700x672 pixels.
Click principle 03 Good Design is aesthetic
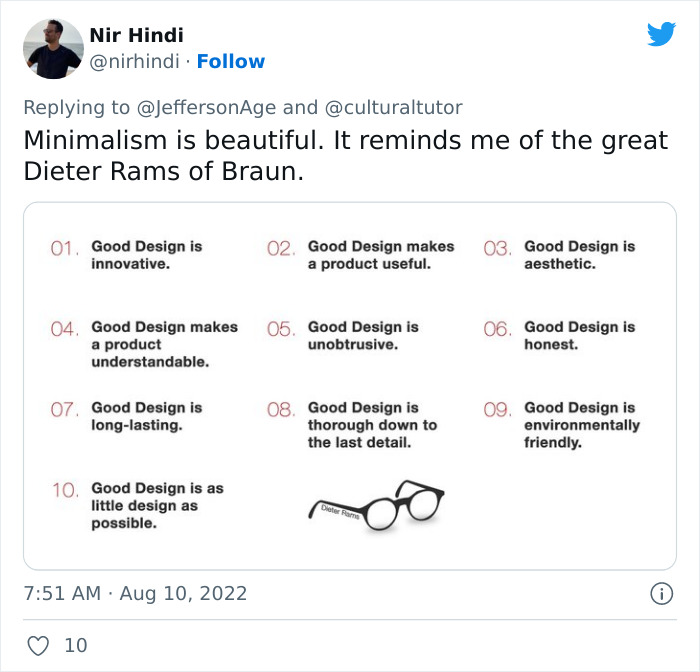(x=579, y=255)
